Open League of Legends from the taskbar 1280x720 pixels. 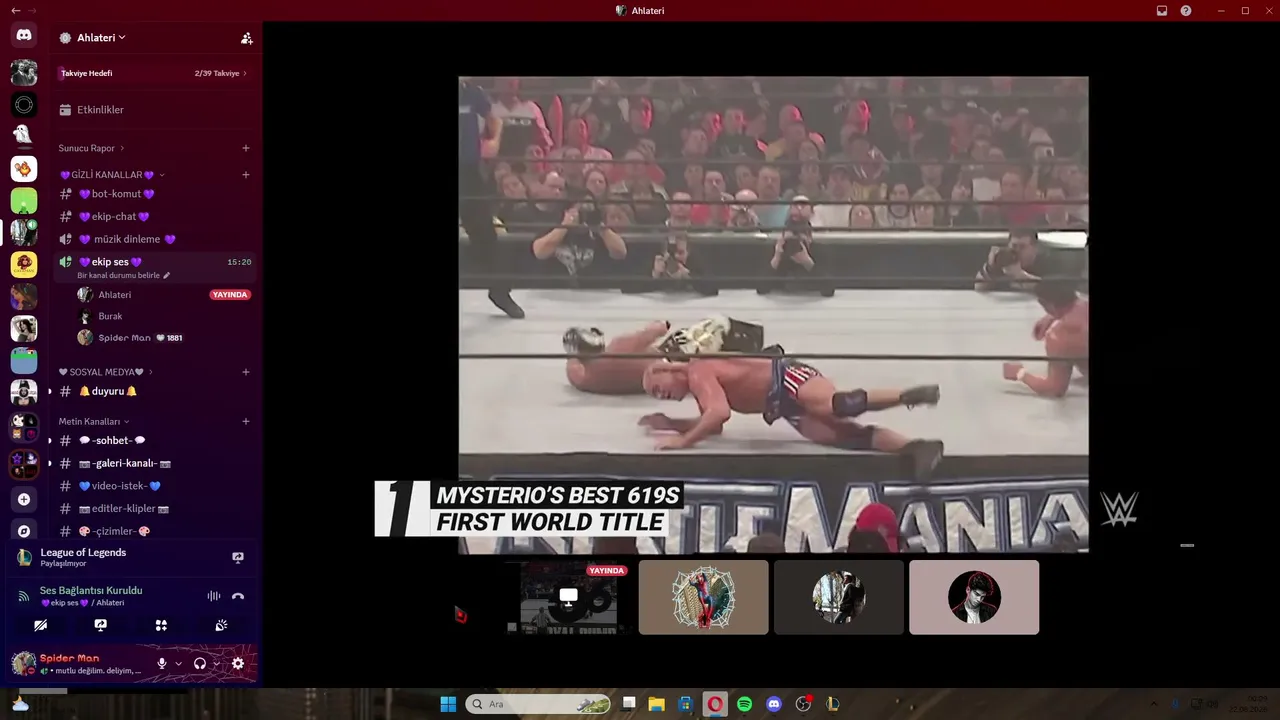pos(832,704)
